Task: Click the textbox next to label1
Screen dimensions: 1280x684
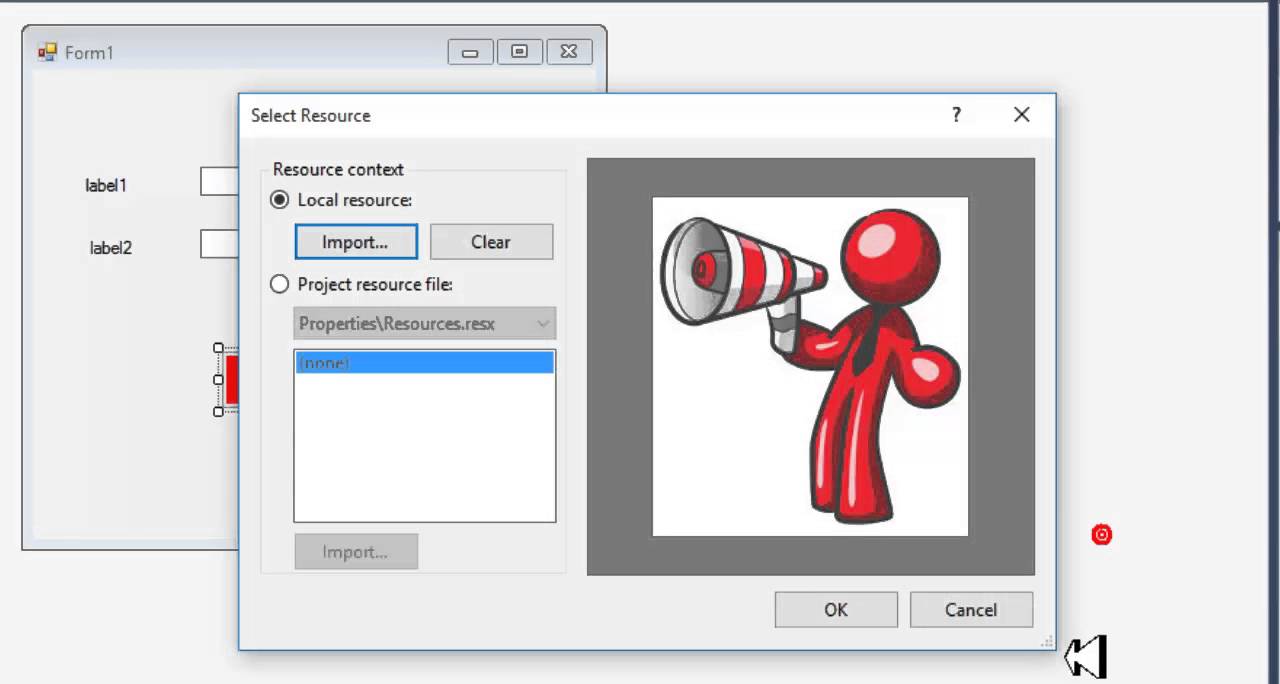Action: click(x=219, y=182)
